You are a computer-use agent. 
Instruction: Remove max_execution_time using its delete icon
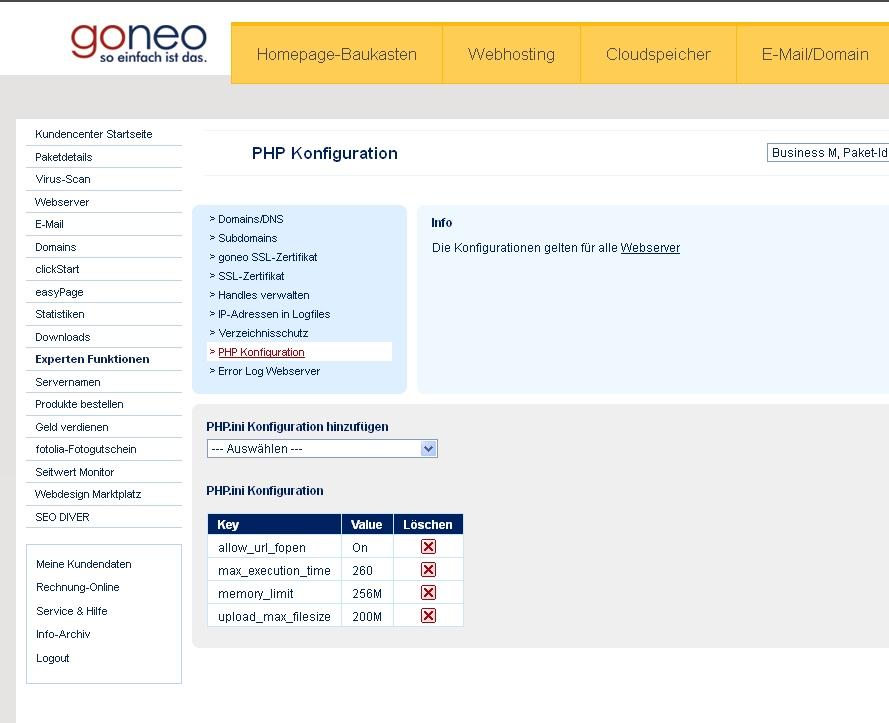(x=428, y=569)
